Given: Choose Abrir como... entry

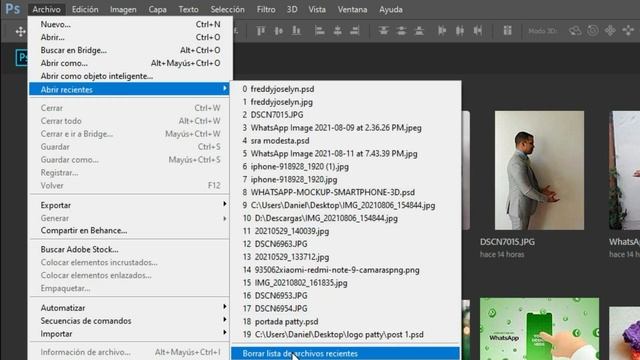Looking at the screenshot, I should pos(130,63).
